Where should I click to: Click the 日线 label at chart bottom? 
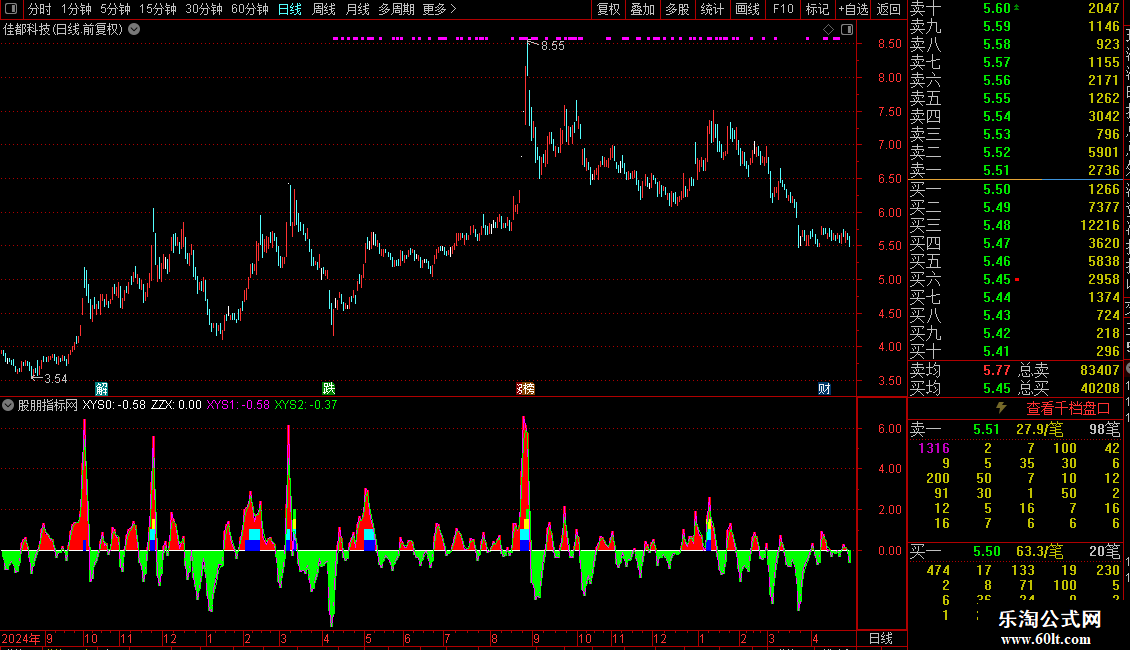pyautogui.click(x=881, y=638)
